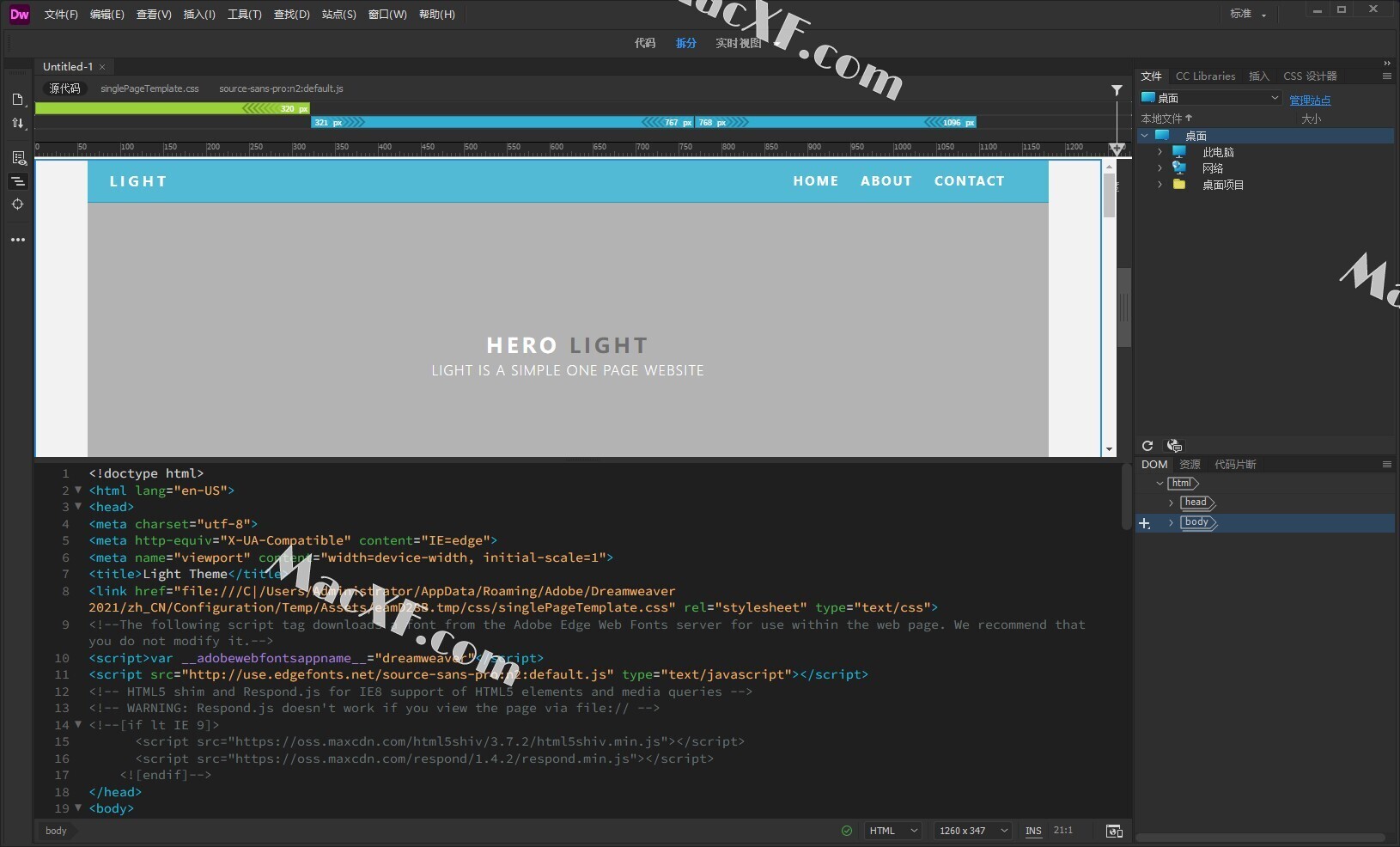Click the 桌面项目 yellow folder icon
Viewport: 1400px width, 847px height.
[1179, 185]
